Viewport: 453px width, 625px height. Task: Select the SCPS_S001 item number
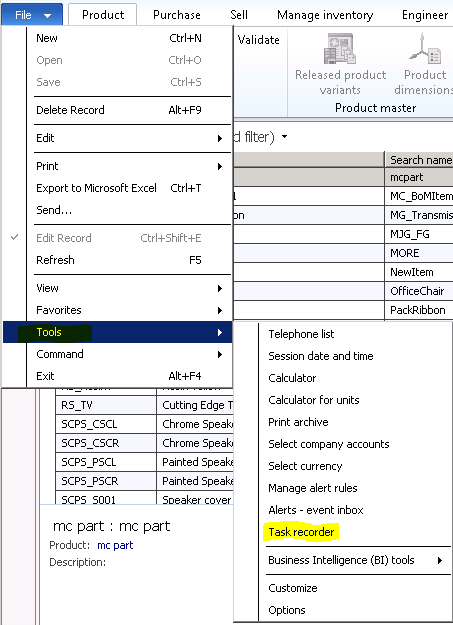pos(106,498)
